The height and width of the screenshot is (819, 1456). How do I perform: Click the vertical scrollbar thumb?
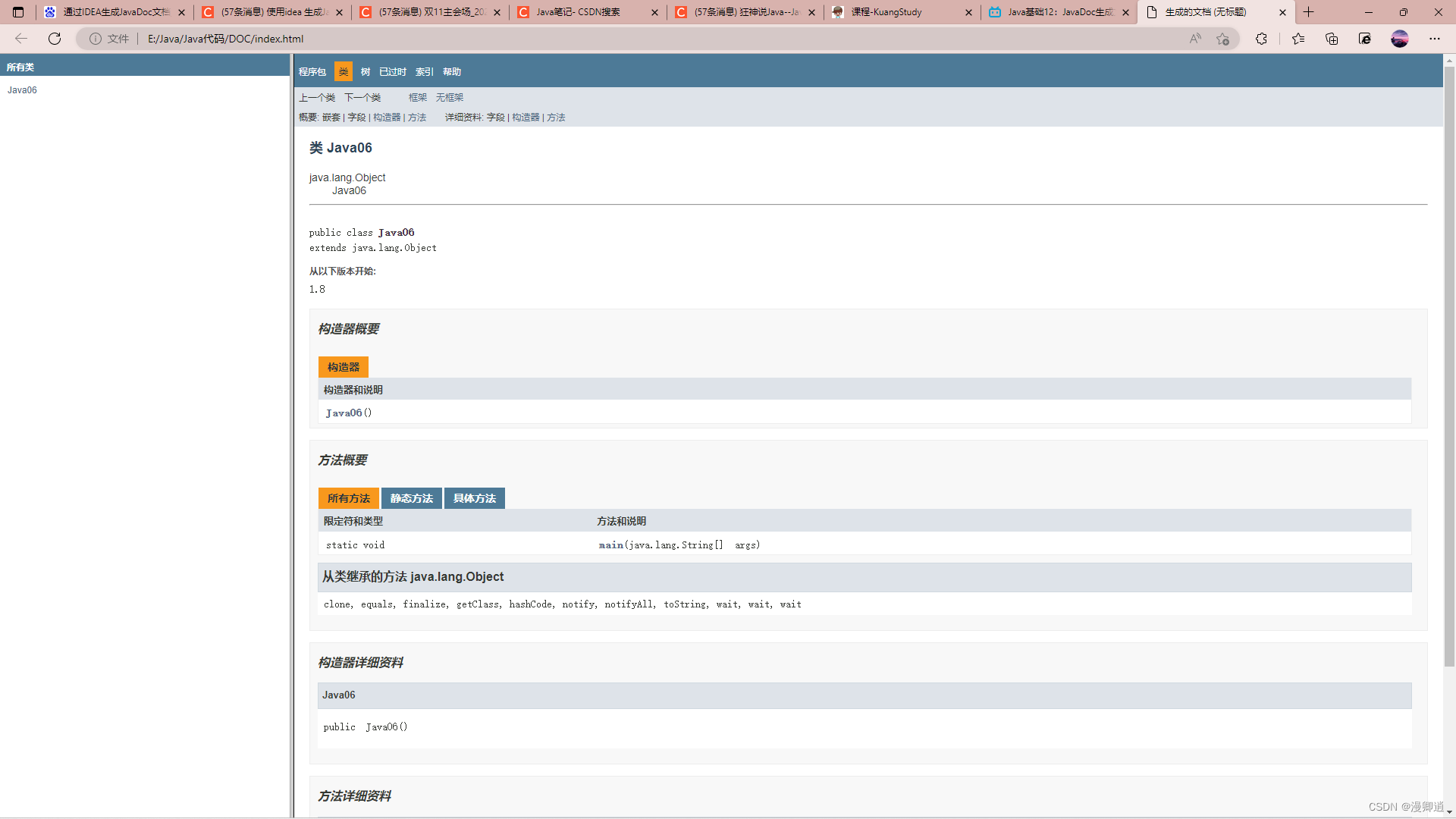click(x=1449, y=367)
